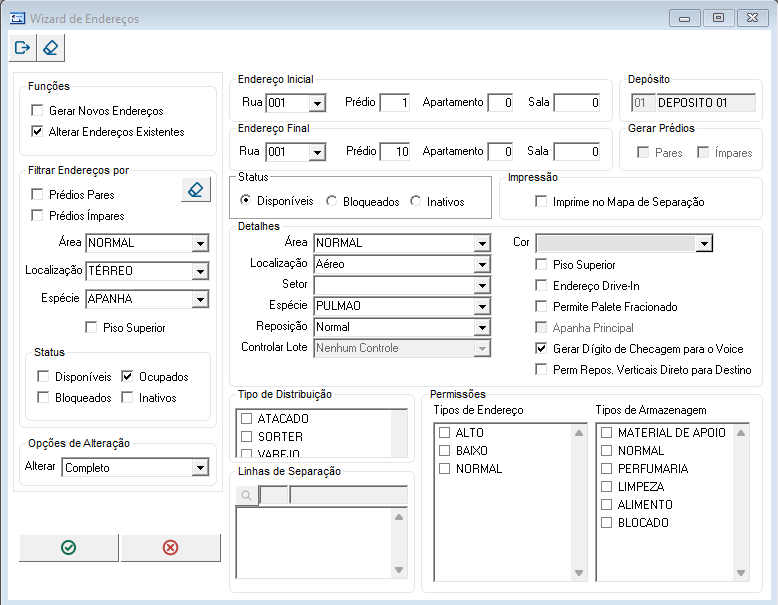The image size is (778, 605).
Task: Enable Imprime no Mapa de Separação
Action: (541, 202)
